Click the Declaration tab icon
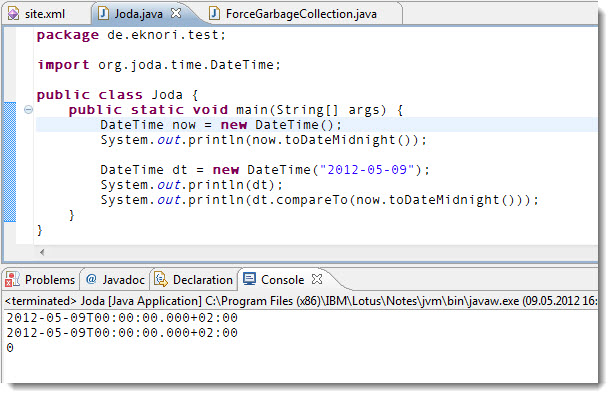The image size is (613, 398). [161, 280]
